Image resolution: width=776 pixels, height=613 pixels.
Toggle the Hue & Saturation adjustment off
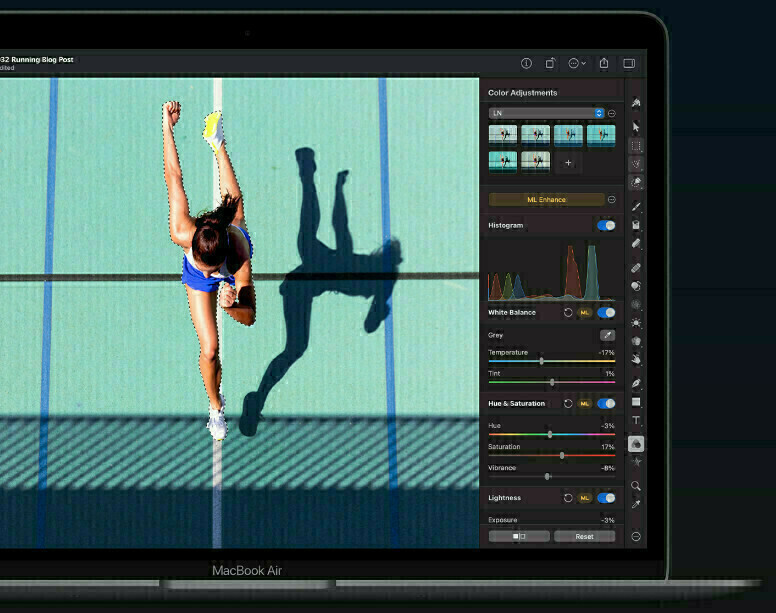(x=606, y=404)
